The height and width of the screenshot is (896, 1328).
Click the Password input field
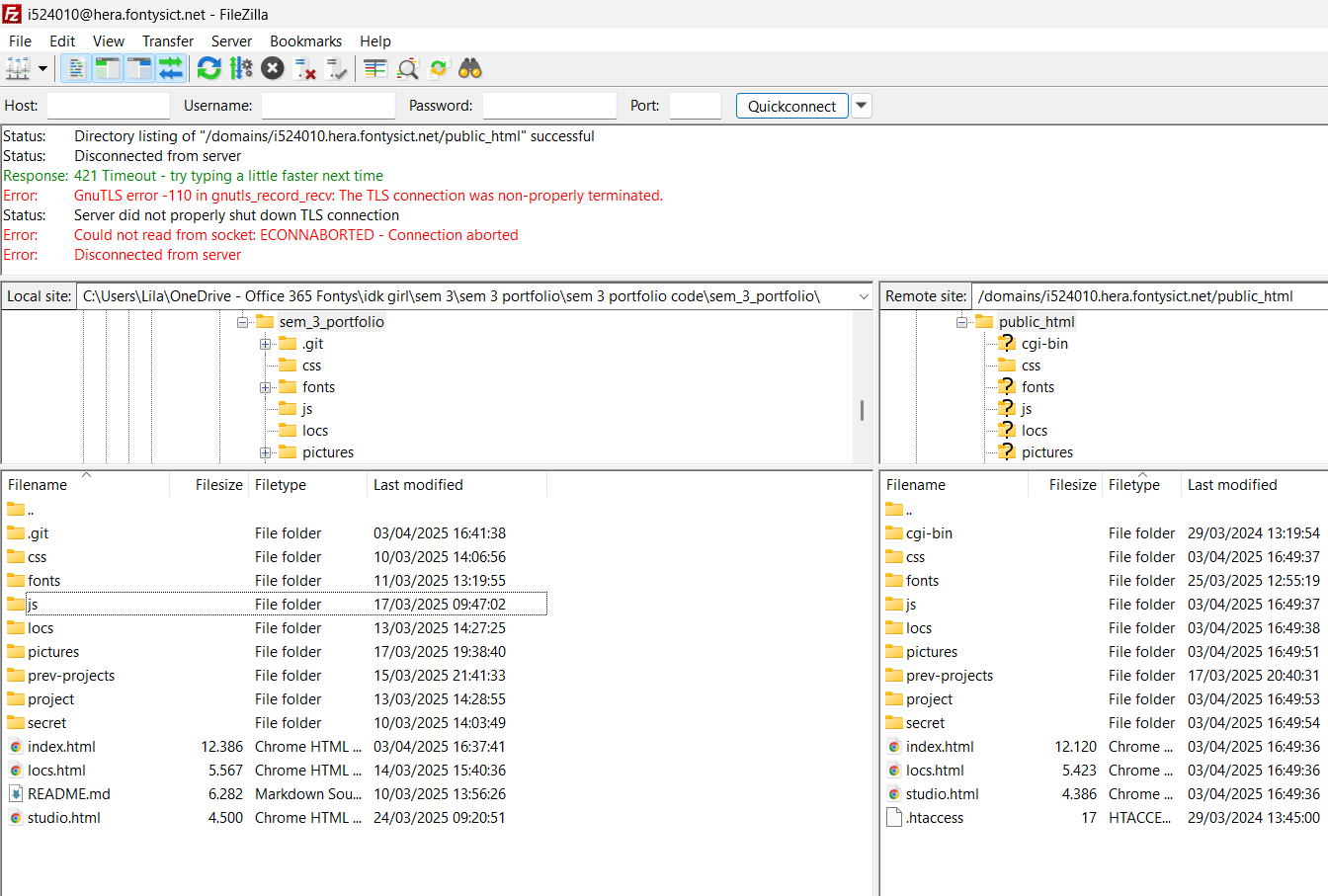(549, 106)
